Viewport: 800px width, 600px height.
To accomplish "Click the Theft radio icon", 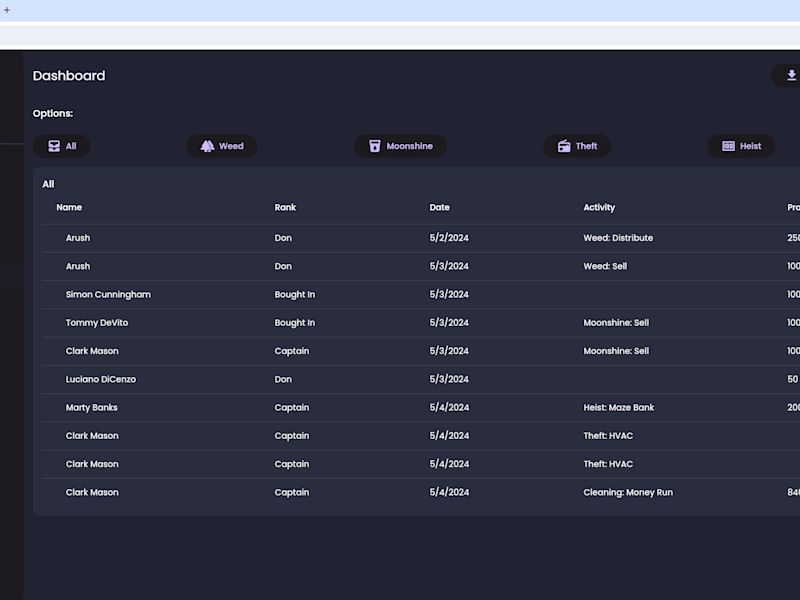I will pyautogui.click(x=564, y=146).
